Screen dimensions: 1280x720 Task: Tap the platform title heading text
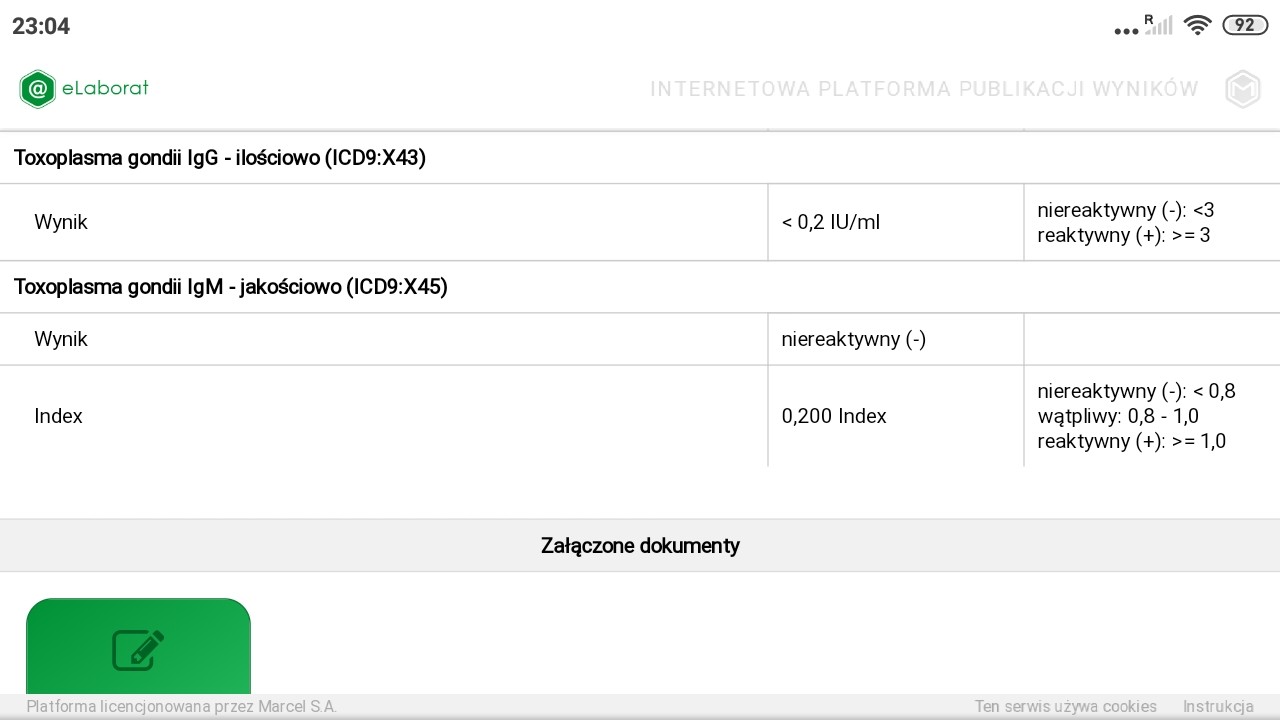click(x=924, y=89)
